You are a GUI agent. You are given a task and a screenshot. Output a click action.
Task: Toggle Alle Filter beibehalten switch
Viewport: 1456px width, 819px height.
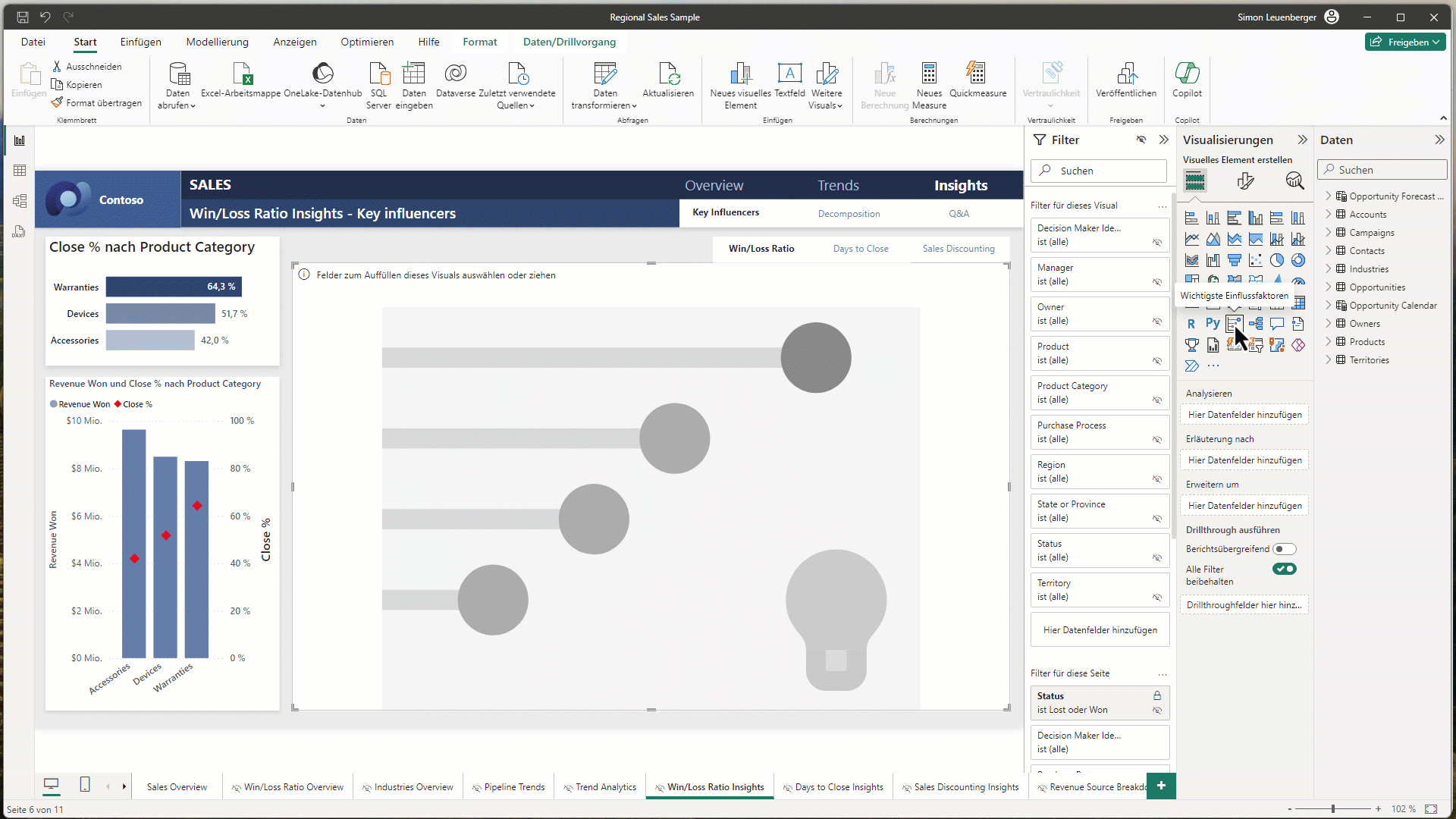(x=1286, y=569)
